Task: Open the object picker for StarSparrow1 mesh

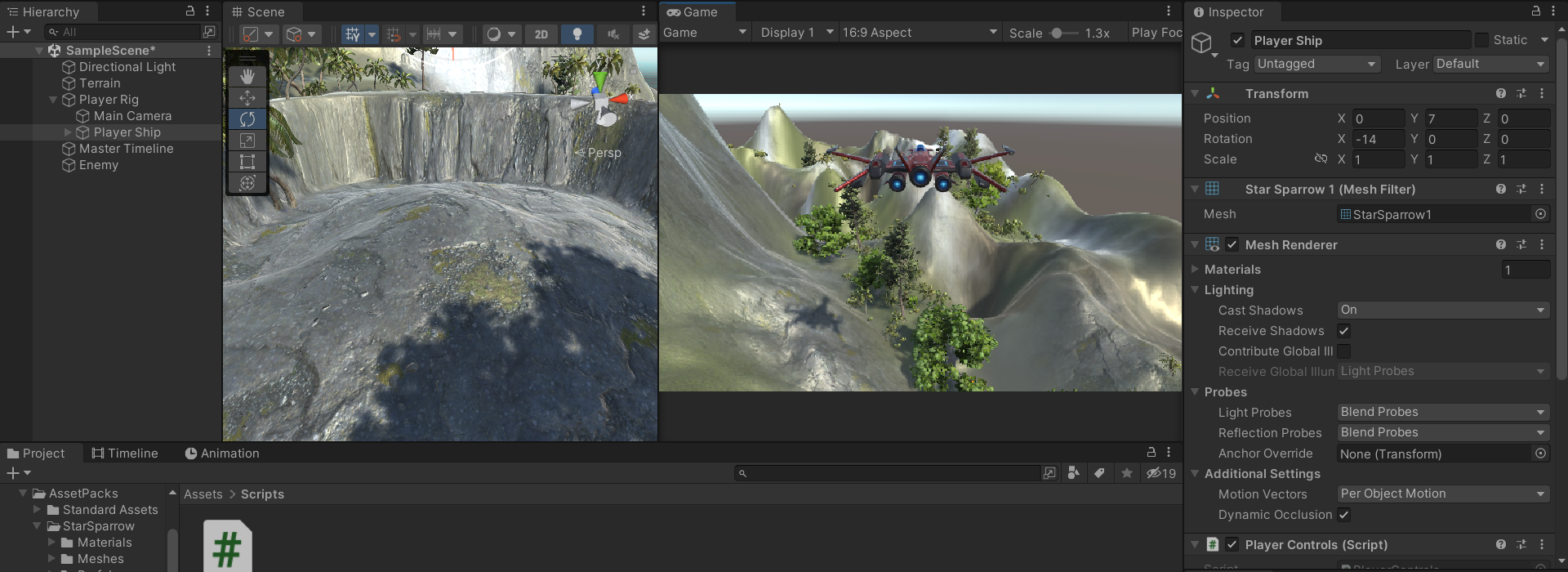Action: tap(1541, 214)
